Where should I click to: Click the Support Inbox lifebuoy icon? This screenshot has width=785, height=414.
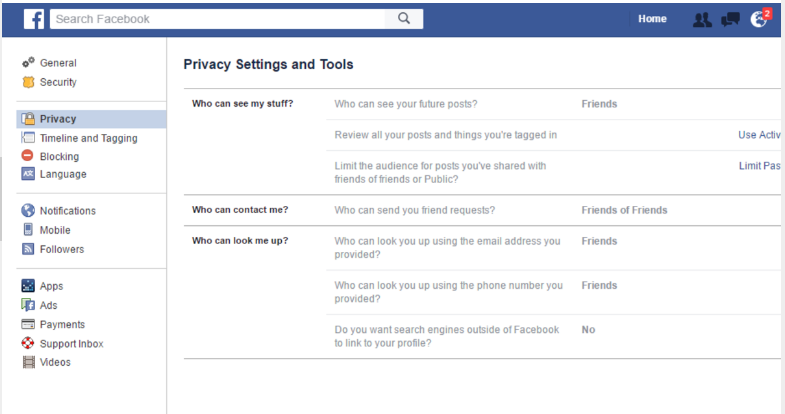click(x=28, y=343)
